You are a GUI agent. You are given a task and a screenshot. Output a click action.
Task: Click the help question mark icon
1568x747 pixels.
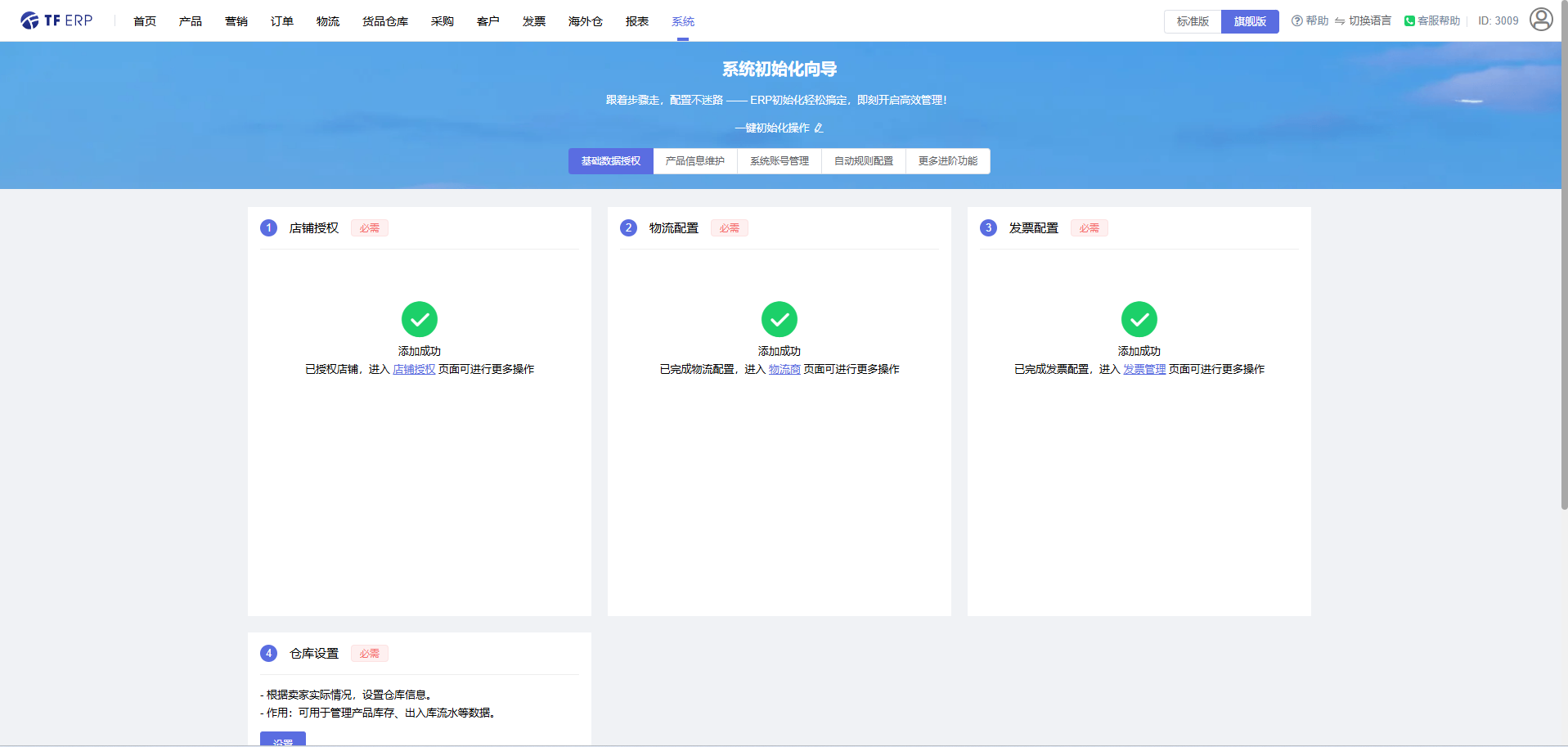click(1296, 21)
